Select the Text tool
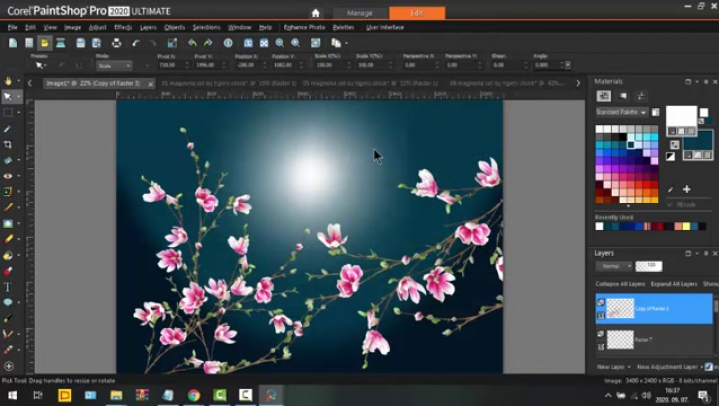 click(x=8, y=287)
